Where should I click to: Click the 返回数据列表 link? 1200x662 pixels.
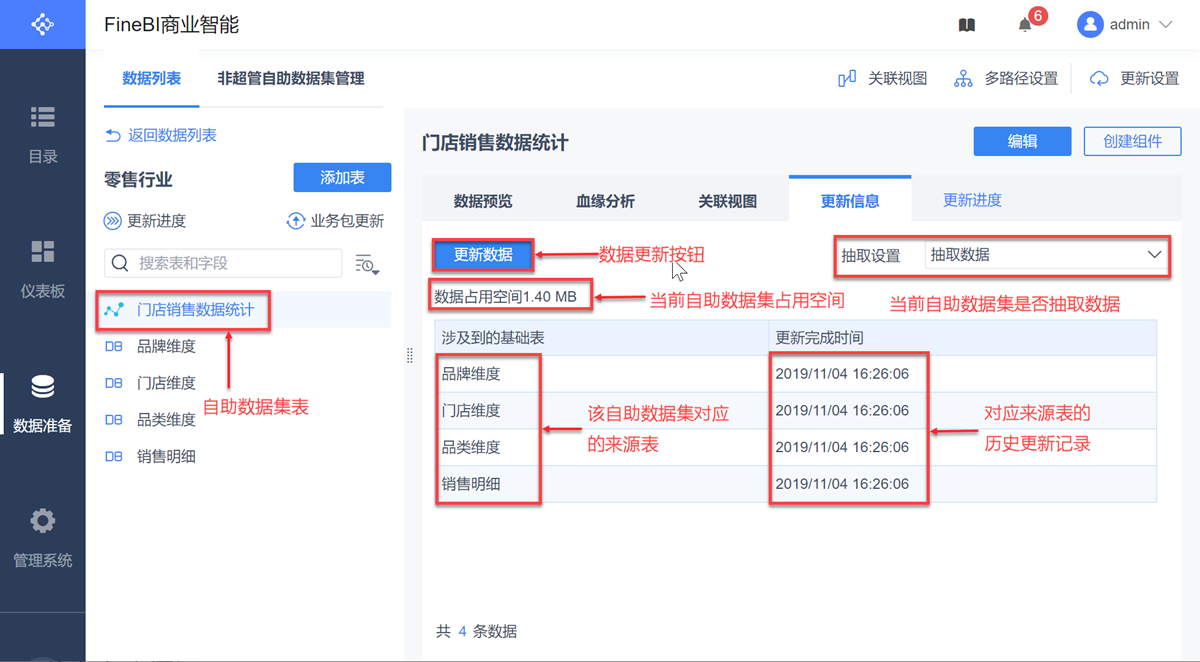tap(172, 135)
